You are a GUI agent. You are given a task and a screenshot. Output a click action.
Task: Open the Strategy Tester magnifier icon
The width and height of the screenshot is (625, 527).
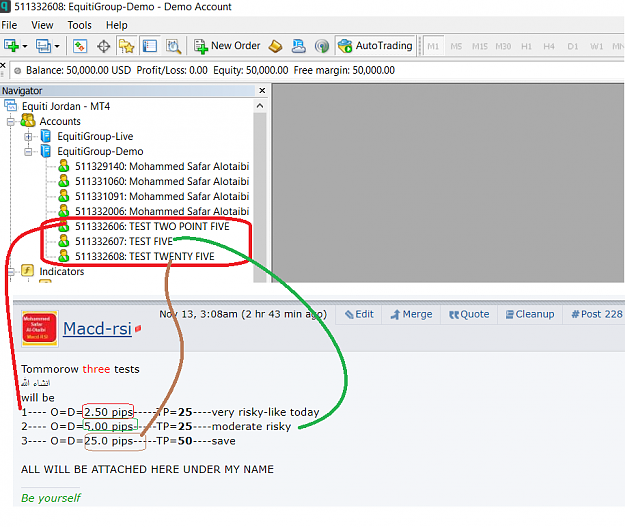(173, 46)
